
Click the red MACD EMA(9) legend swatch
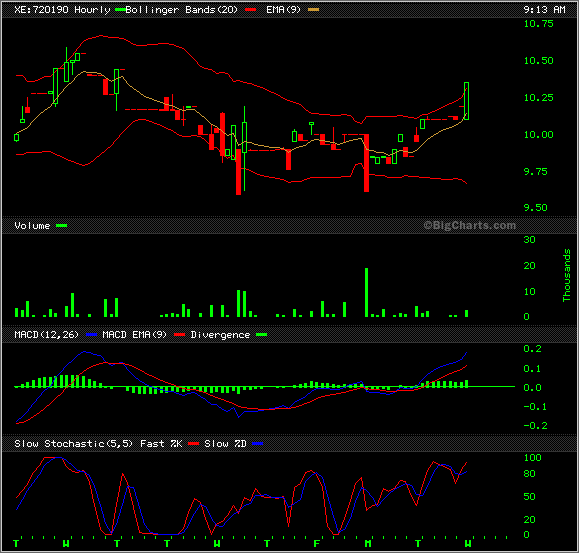click(179, 334)
